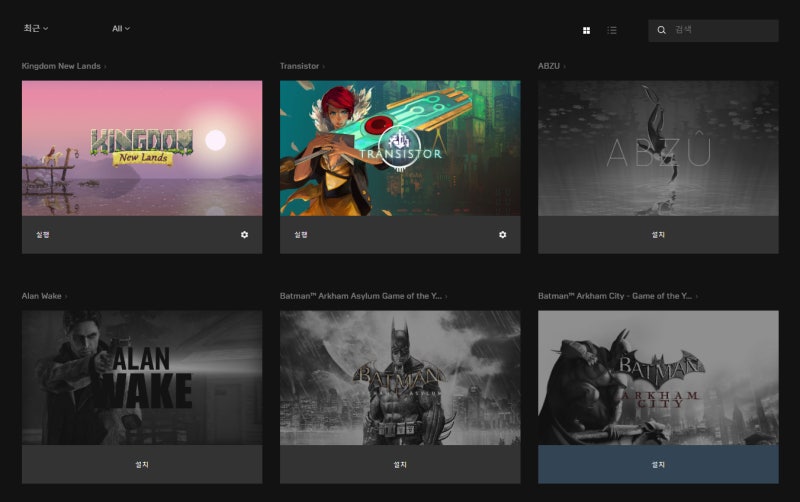This screenshot has width=800, height=502.
Task: Install Batman Arkham City with 설치
Action: (658, 465)
